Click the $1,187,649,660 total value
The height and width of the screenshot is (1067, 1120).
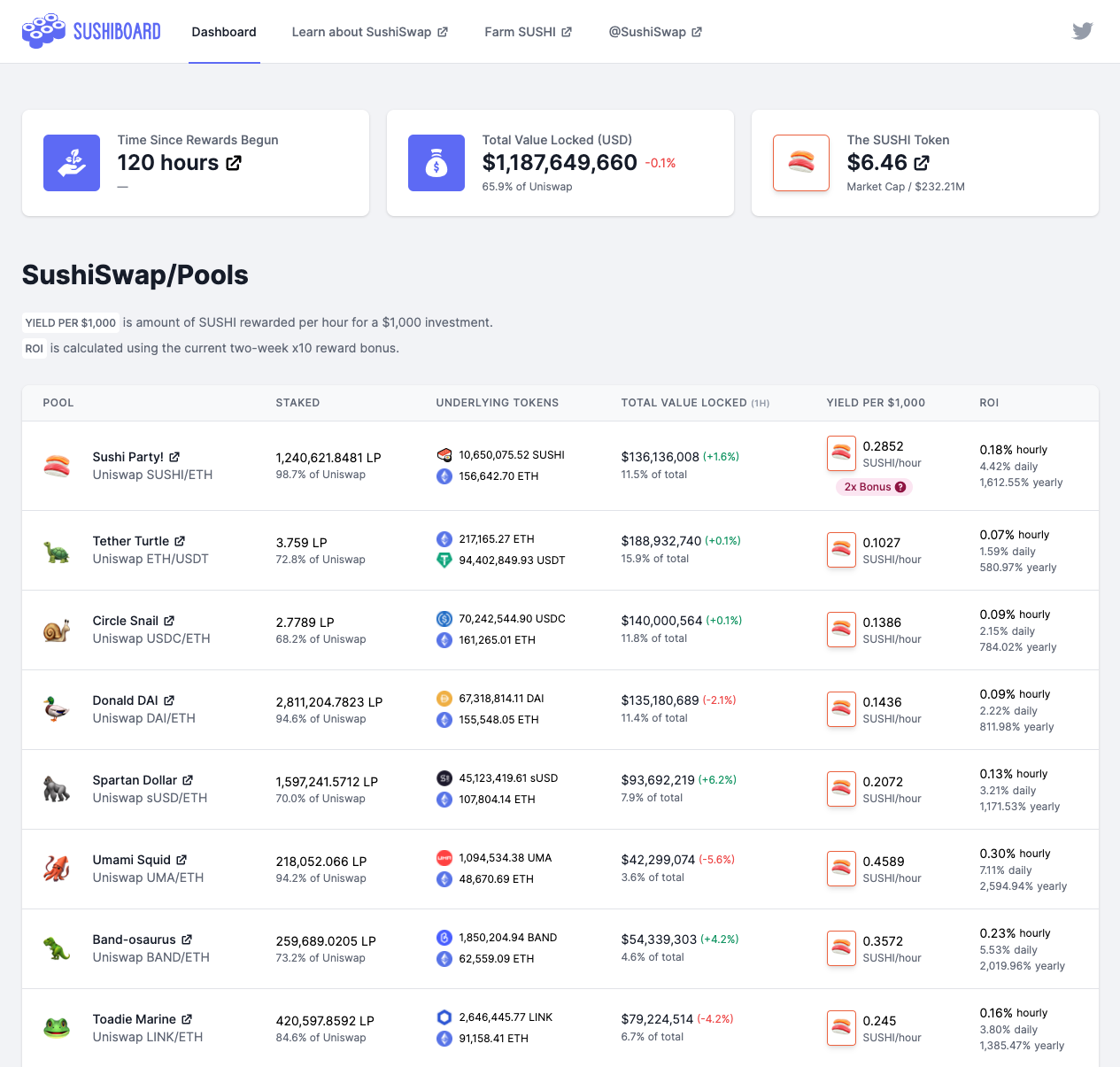560,163
